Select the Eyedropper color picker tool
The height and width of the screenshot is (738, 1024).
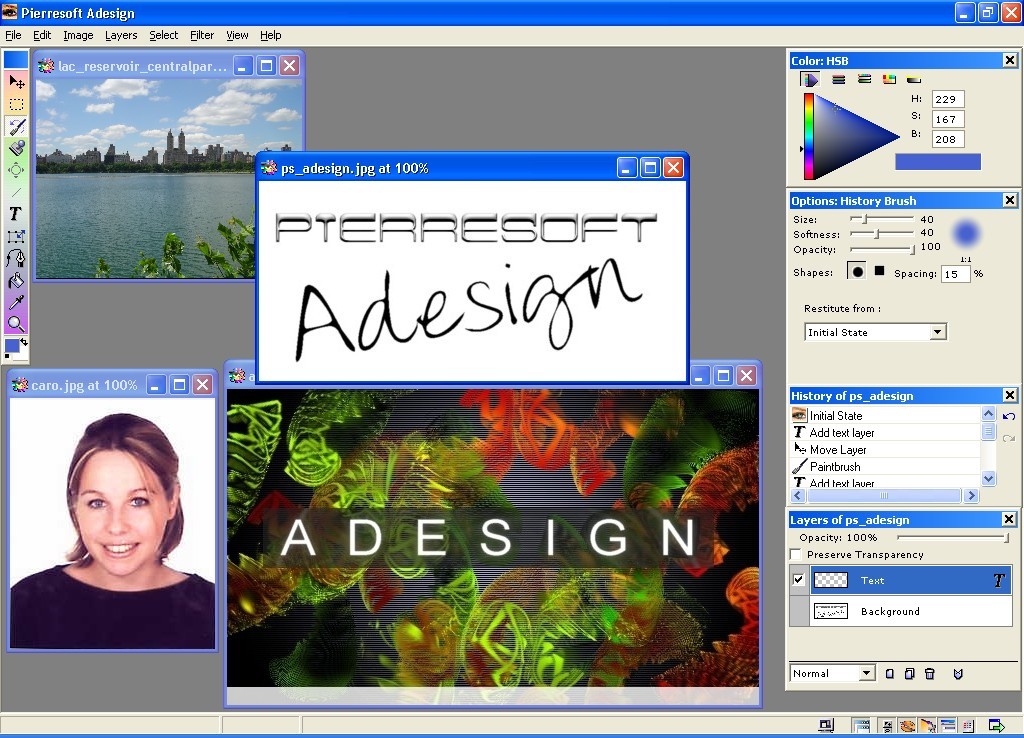coord(16,302)
